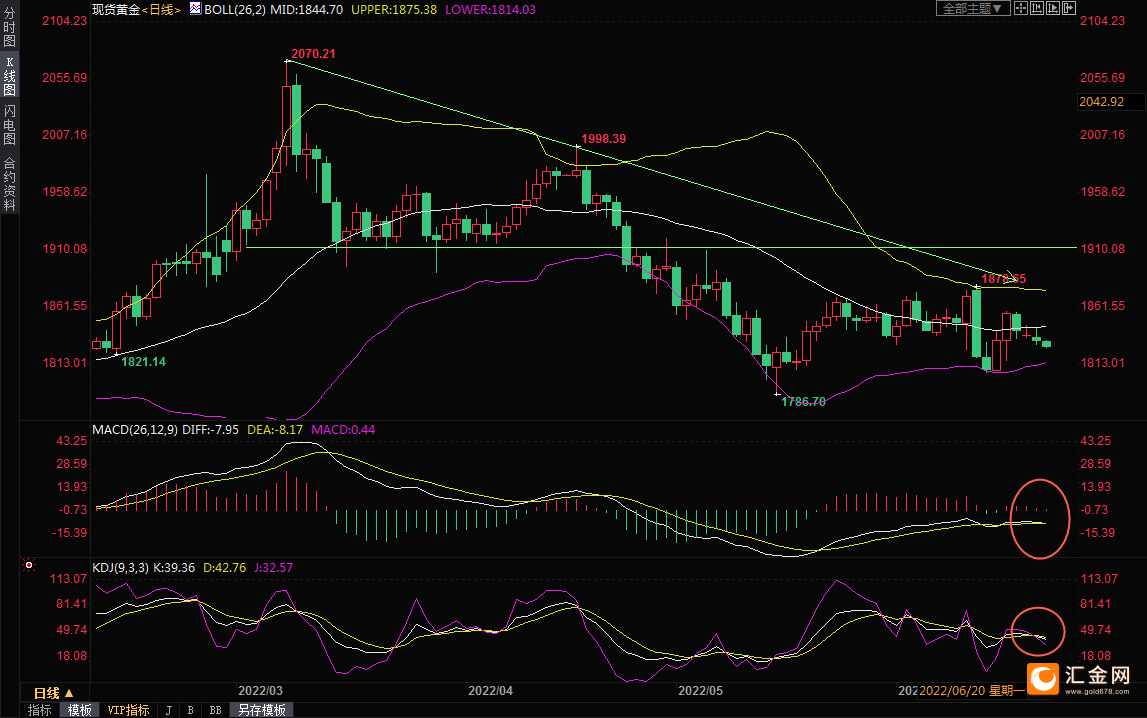Image resolution: width=1147 pixels, height=718 pixels.
Task: Click the play-forward chart icon at top right
Action: (x=1053, y=8)
